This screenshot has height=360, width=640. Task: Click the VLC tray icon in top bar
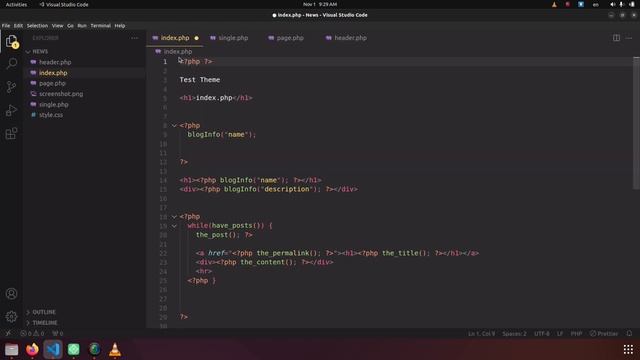pos(554,4)
